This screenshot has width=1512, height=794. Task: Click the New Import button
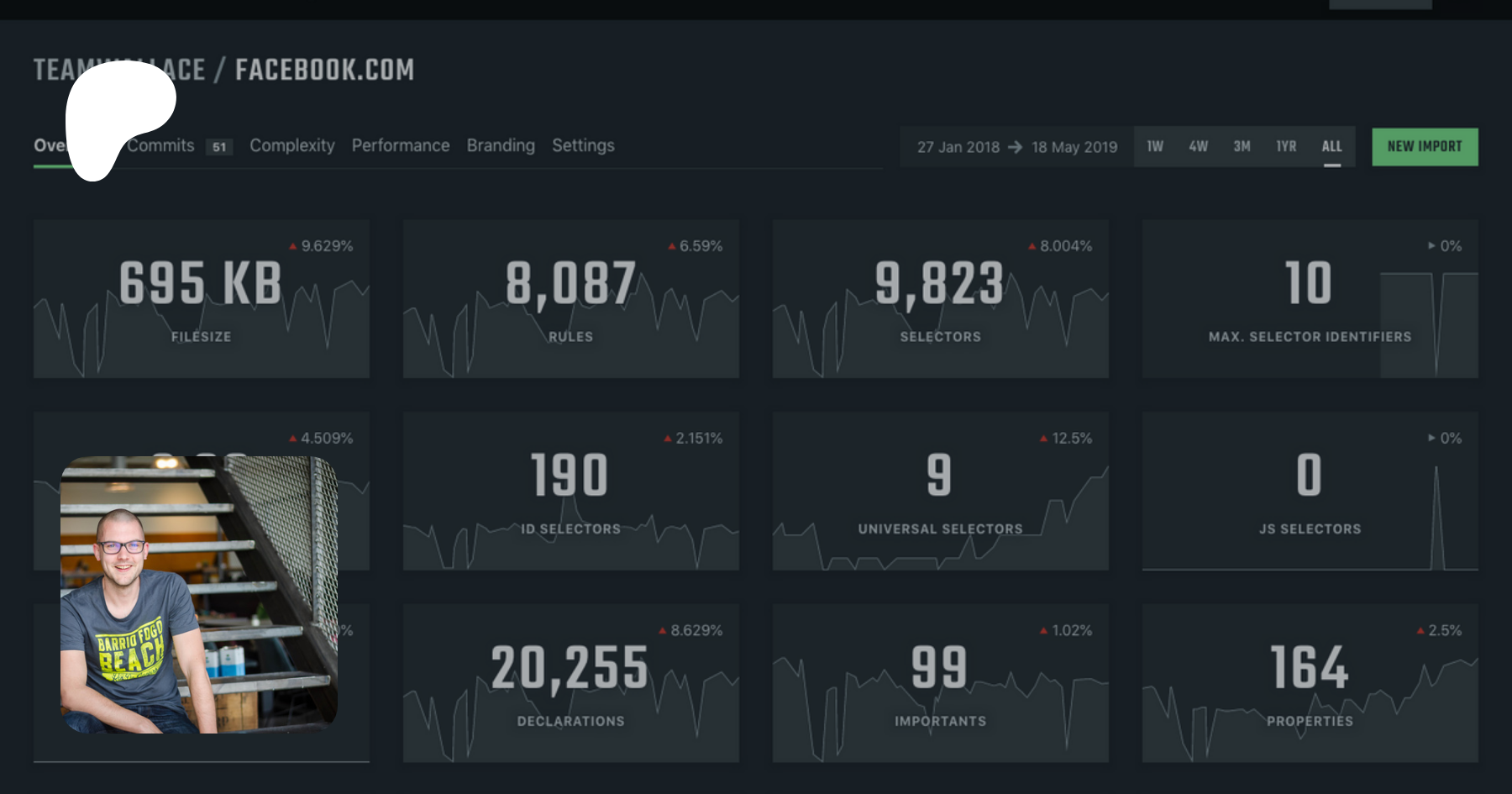point(1424,147)
